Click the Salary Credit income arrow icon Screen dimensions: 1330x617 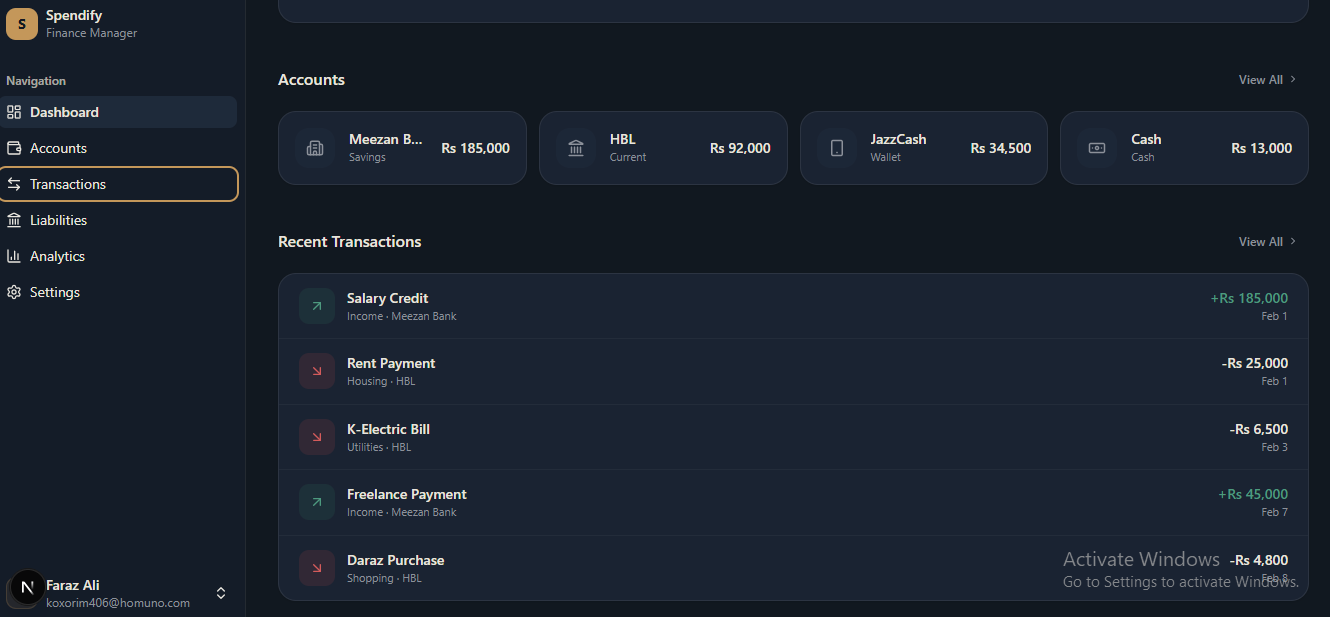tap(317, 306)
